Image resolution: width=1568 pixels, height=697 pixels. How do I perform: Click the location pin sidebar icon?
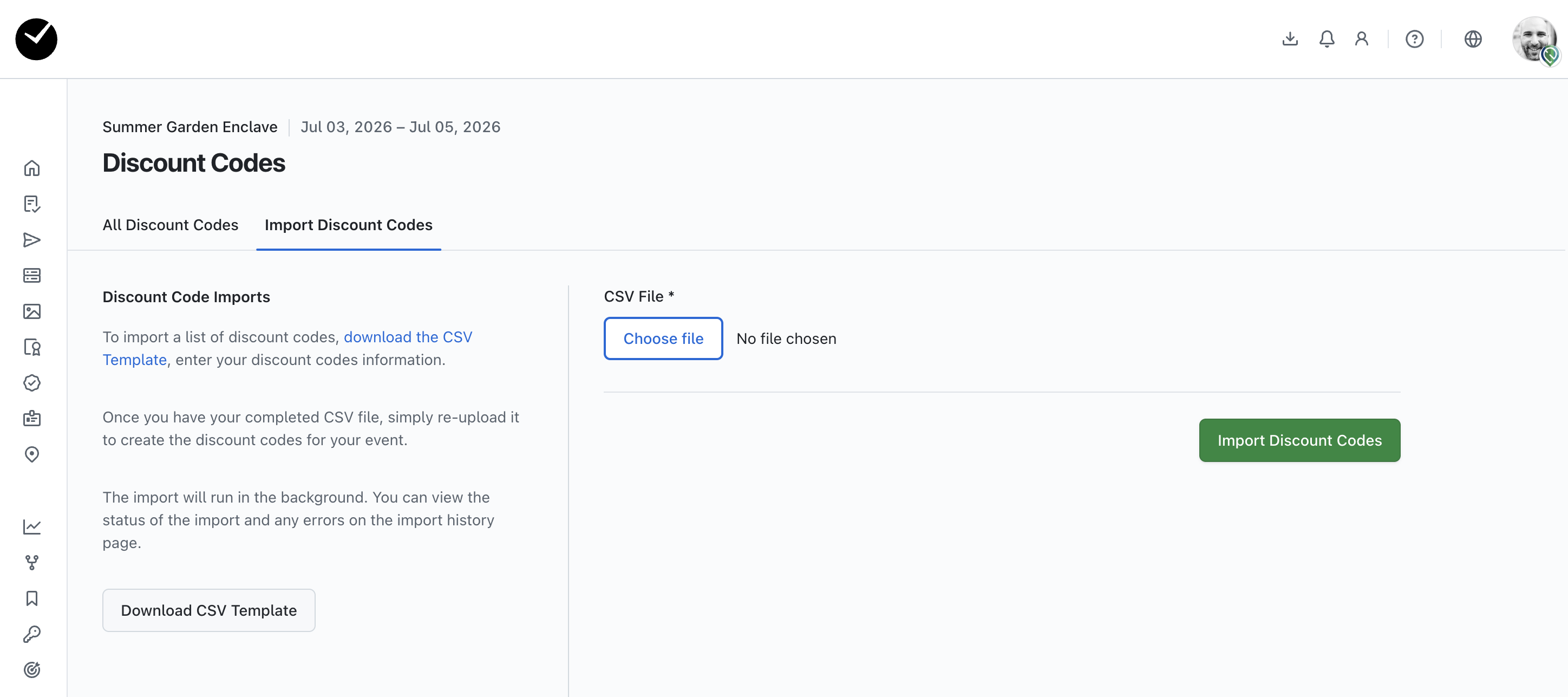[x=31, y=455]
